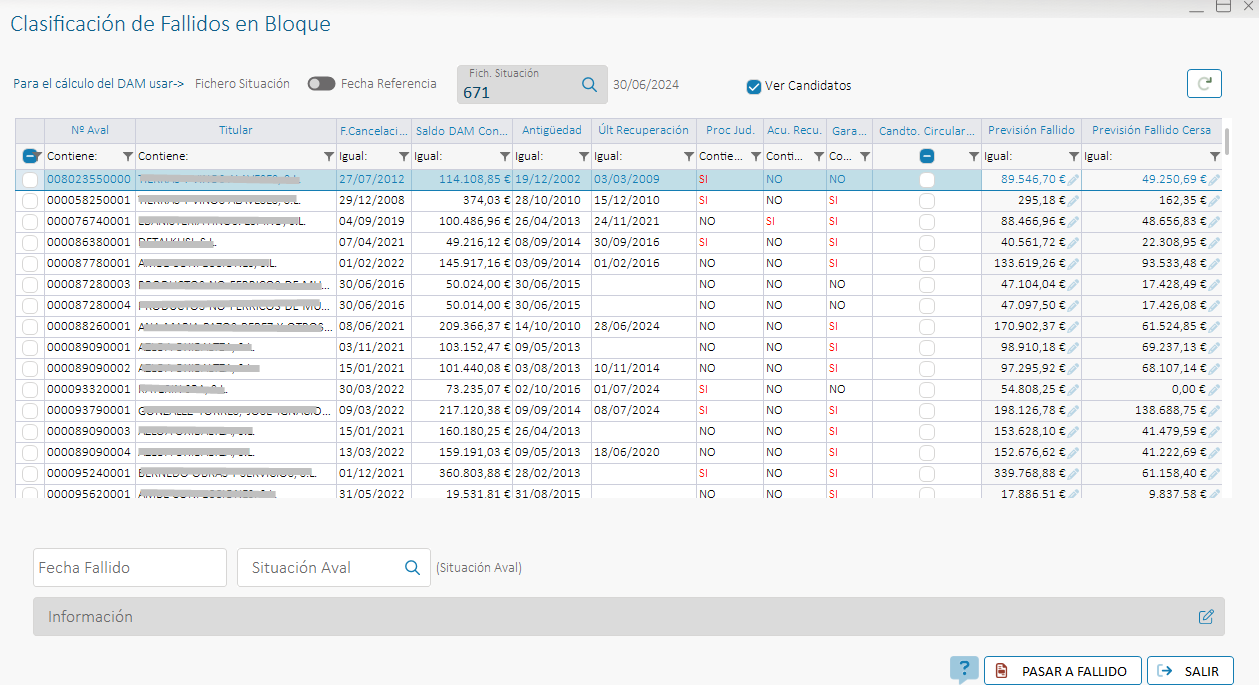Open the filter menu for Acu. Recu. column
Screen dimensions: 1259x685
(819, 157)
